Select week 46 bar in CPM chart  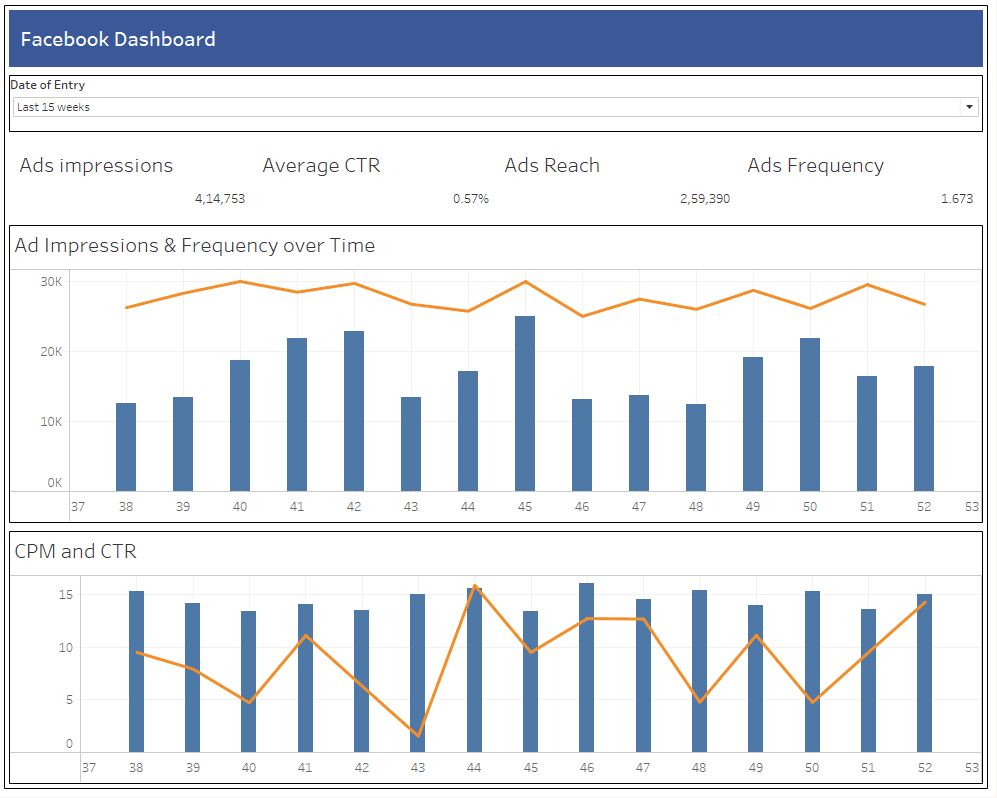click(587, 668)
